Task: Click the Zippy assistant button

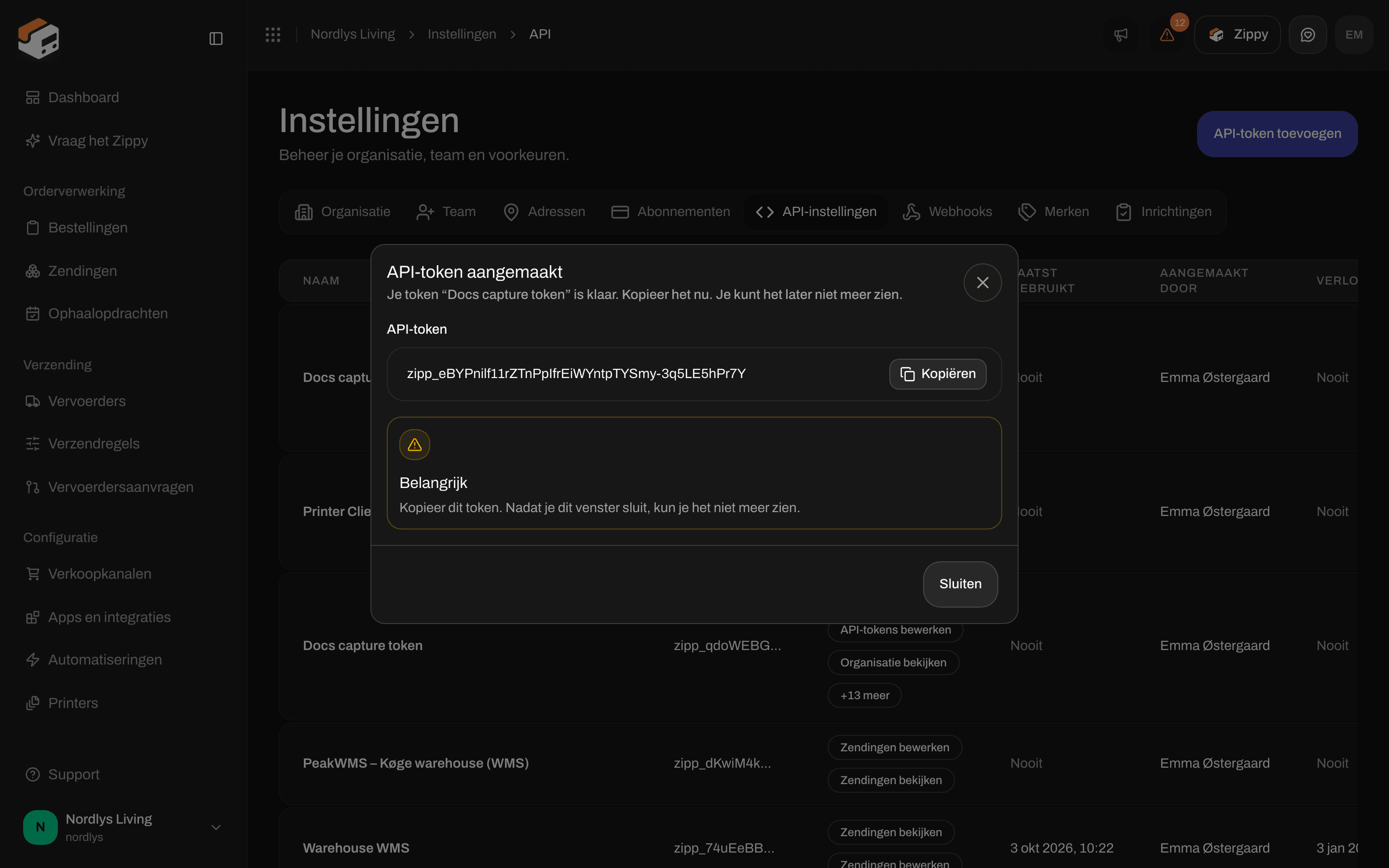Action: click(x=1237, y=34)
